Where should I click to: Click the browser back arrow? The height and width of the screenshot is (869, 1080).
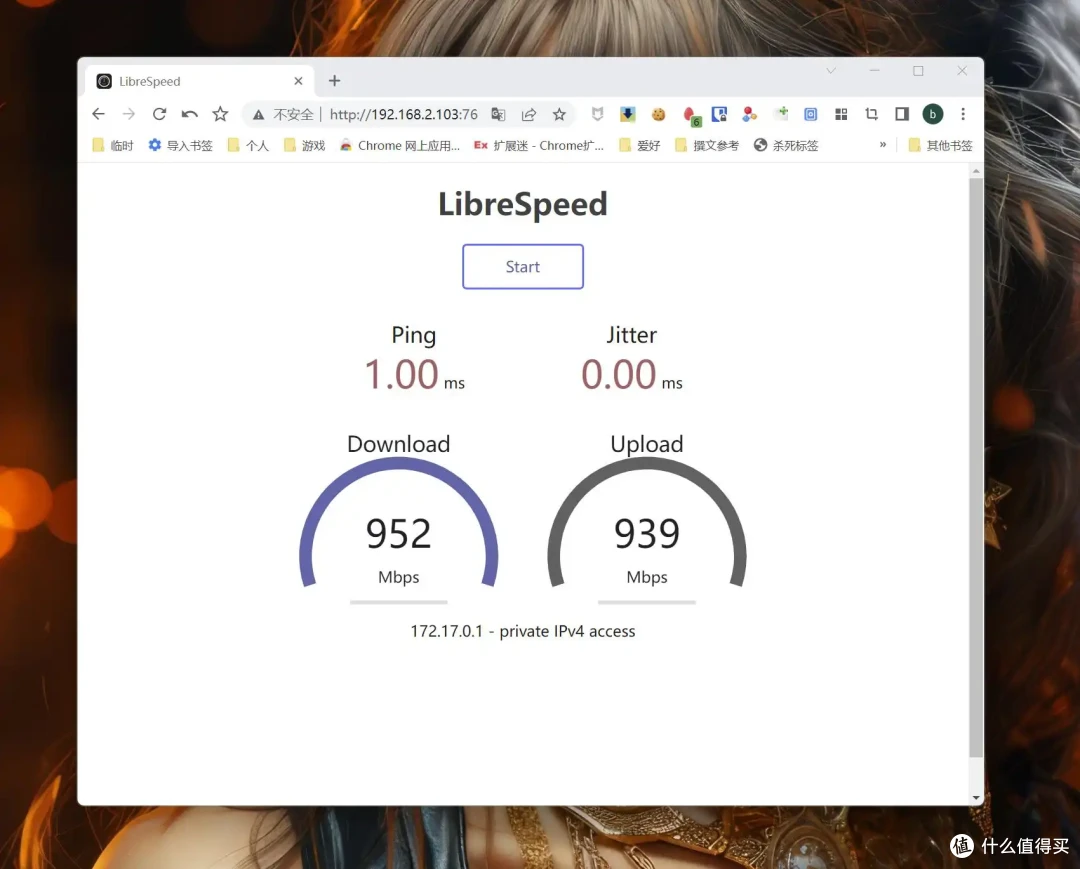click(x=98, y=114)
